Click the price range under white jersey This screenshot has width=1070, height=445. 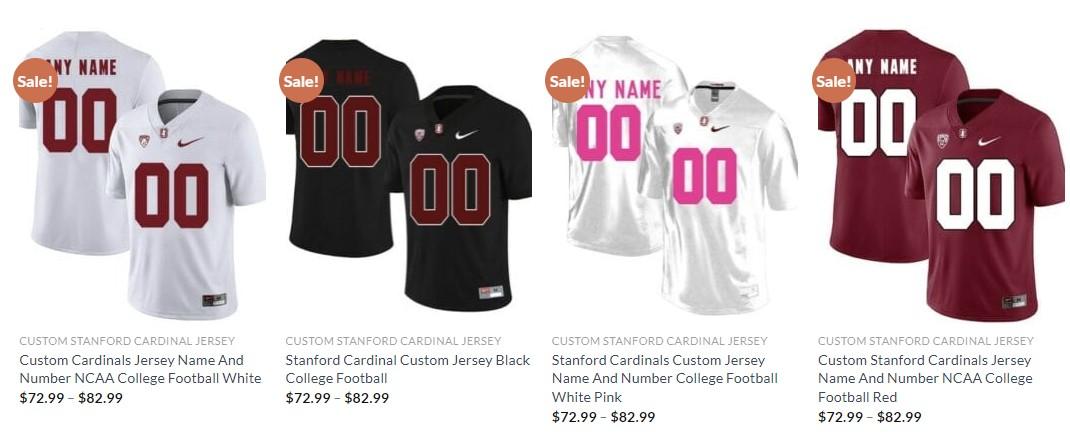coord(71,398)
